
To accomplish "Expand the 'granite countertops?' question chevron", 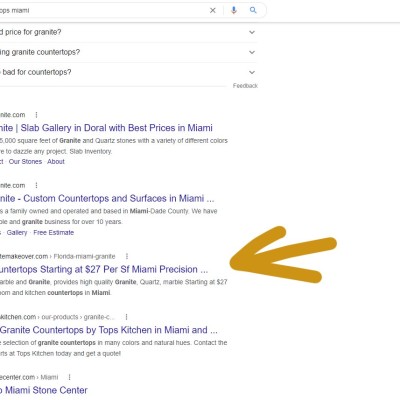I will pyautogui.click(x=252, y=52).
